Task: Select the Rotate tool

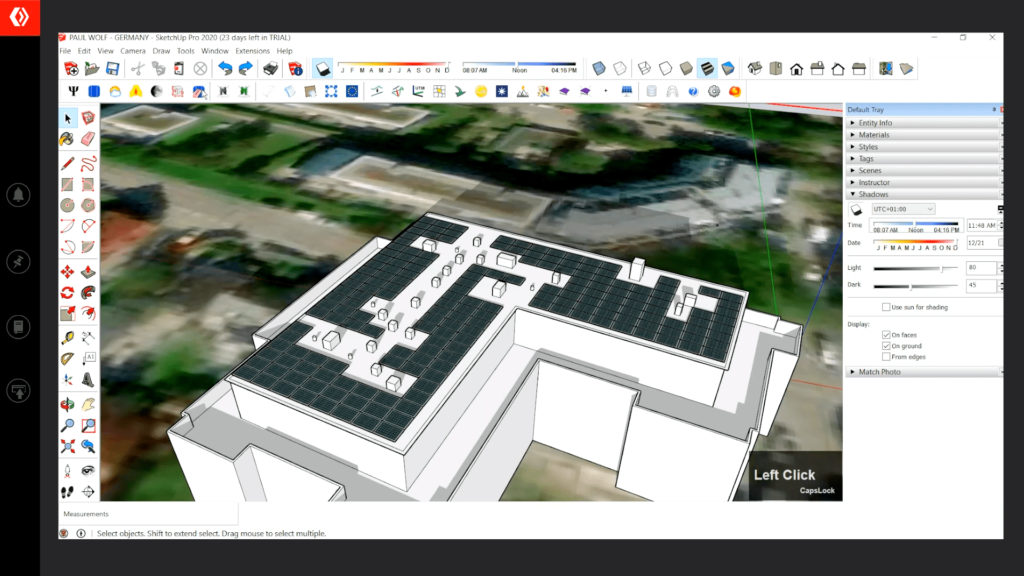Action: [67, 293]
